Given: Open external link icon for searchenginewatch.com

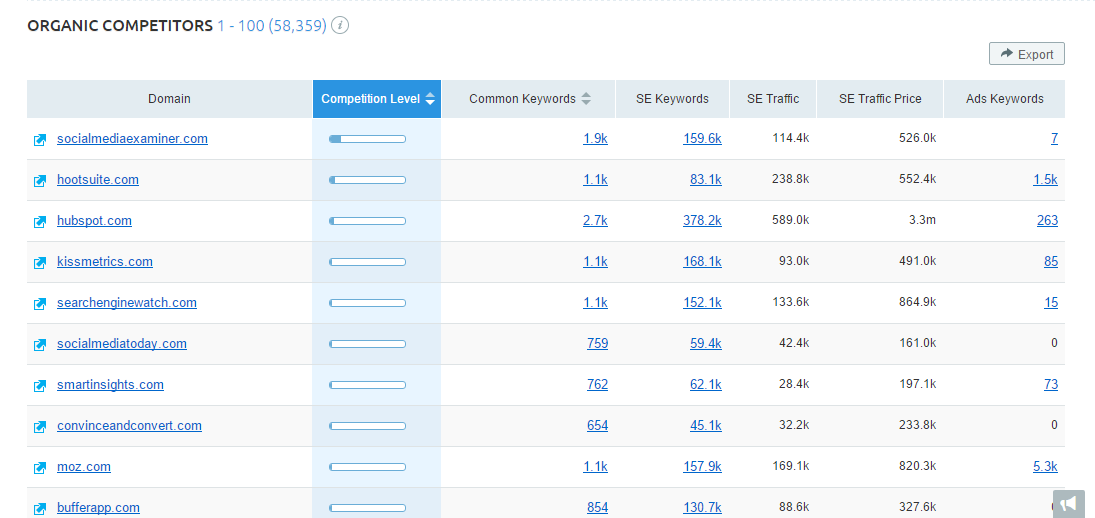Looking at the screenshot, I should 40,304.
